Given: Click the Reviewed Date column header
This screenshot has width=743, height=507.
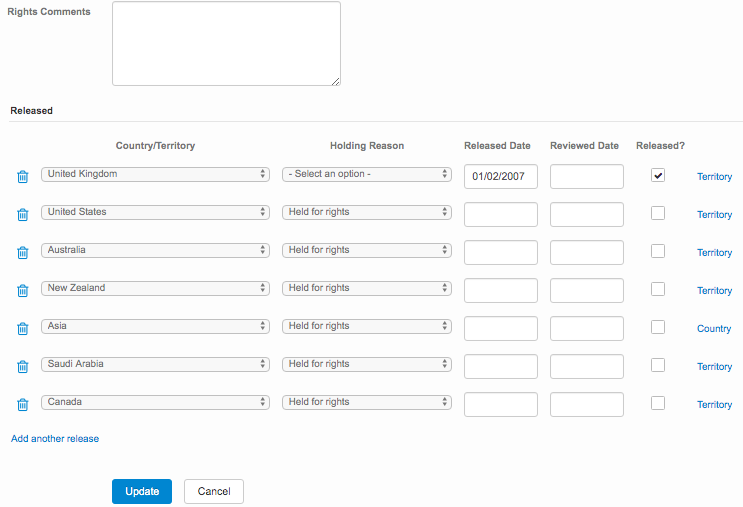Looking at the screenshot, I should [584, 145].
